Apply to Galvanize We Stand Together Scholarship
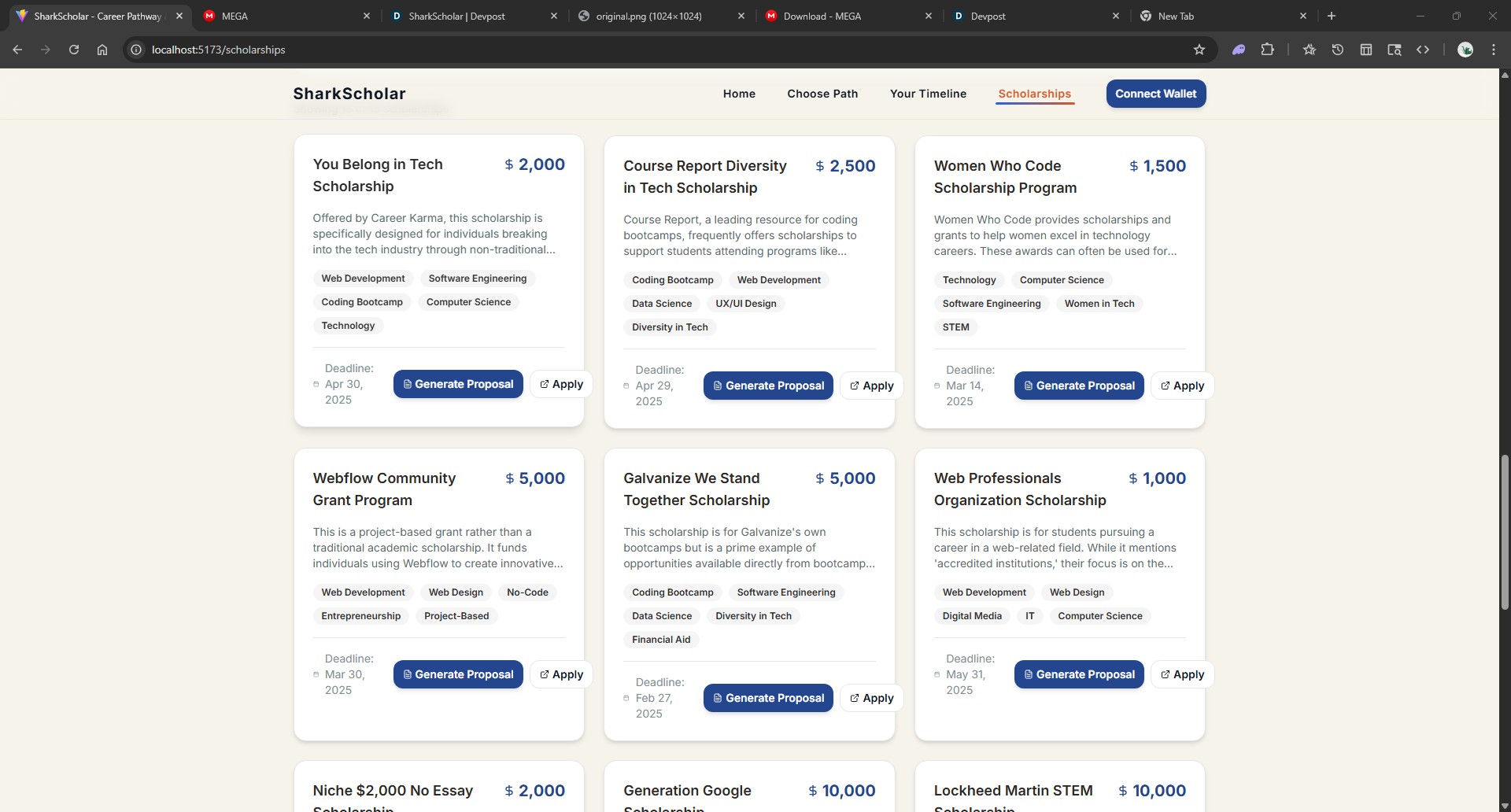 click(872, 698)
